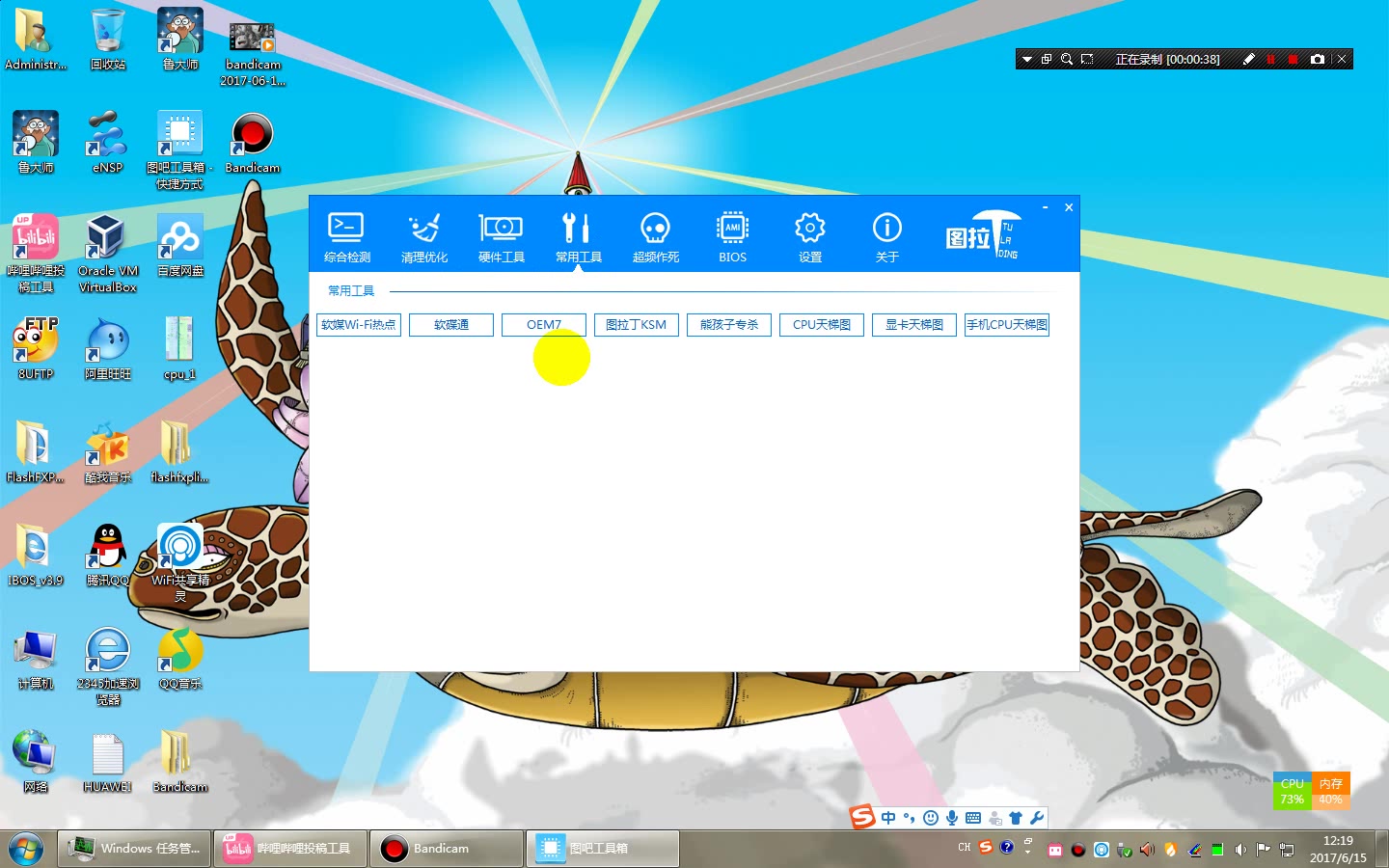Switch to Bandicam taskbar button
1389x868 pixels.
(447, 849)
